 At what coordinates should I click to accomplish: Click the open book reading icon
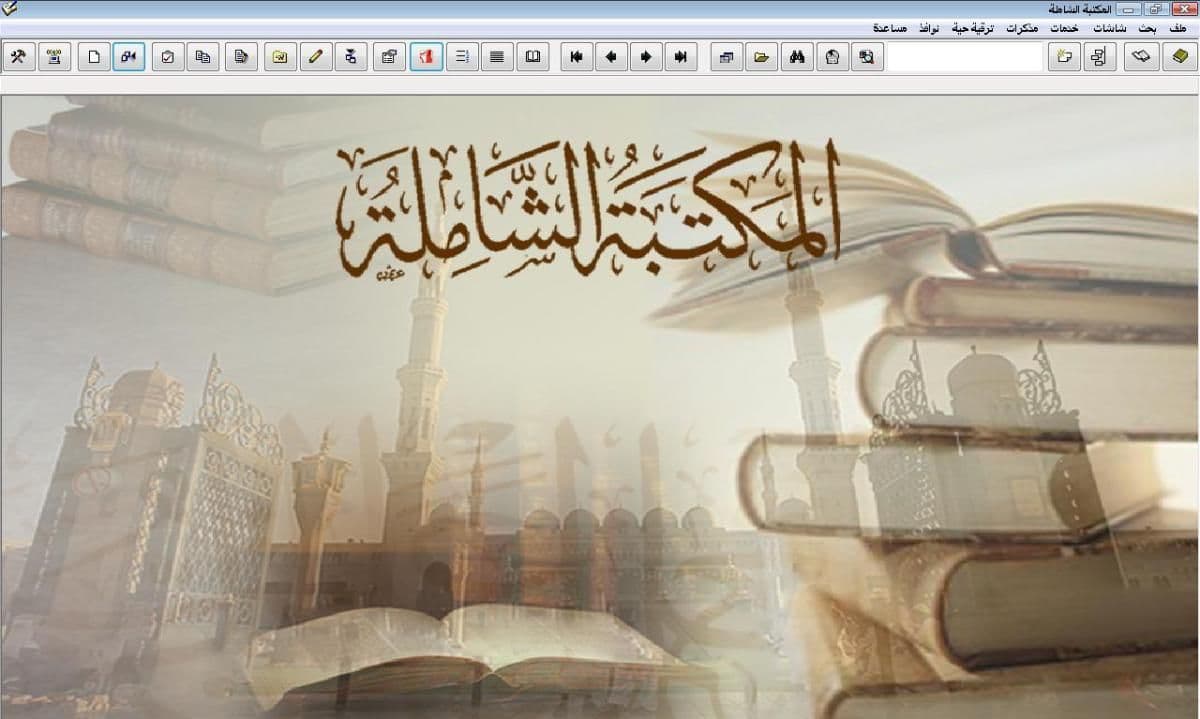point(533,57)
